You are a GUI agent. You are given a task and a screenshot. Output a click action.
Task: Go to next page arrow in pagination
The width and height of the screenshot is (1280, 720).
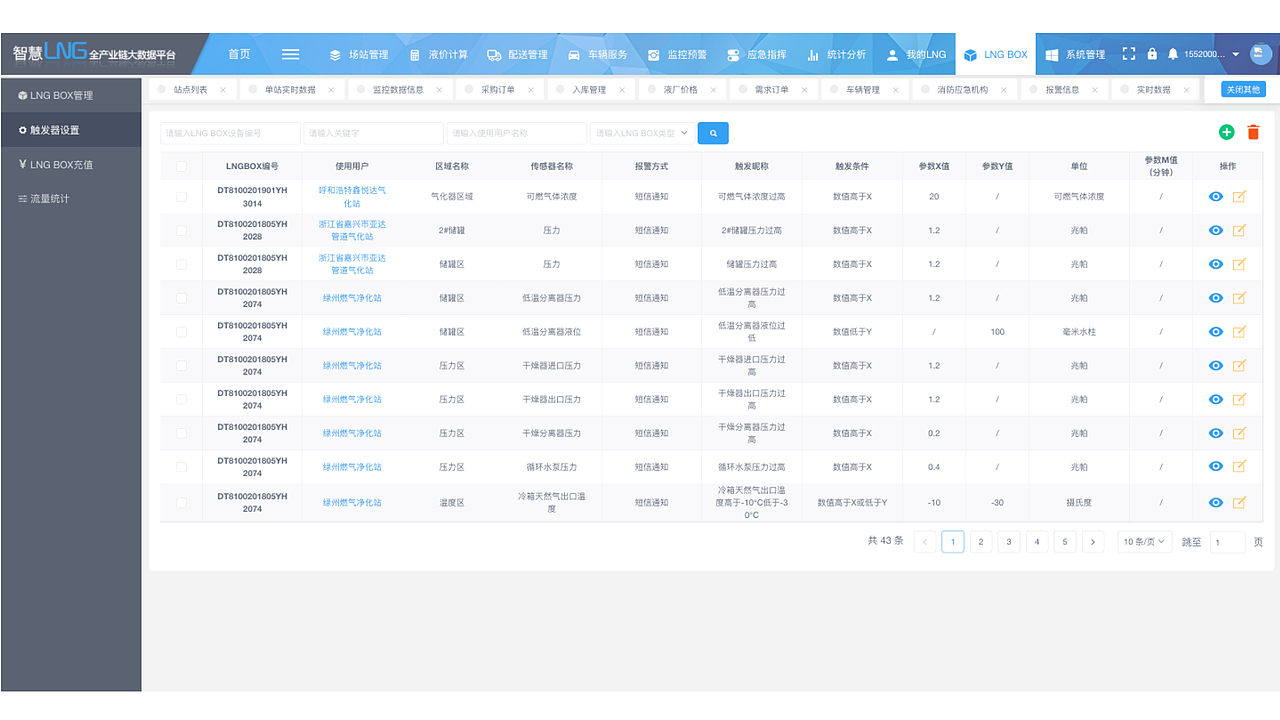[x=1093, y=542]
